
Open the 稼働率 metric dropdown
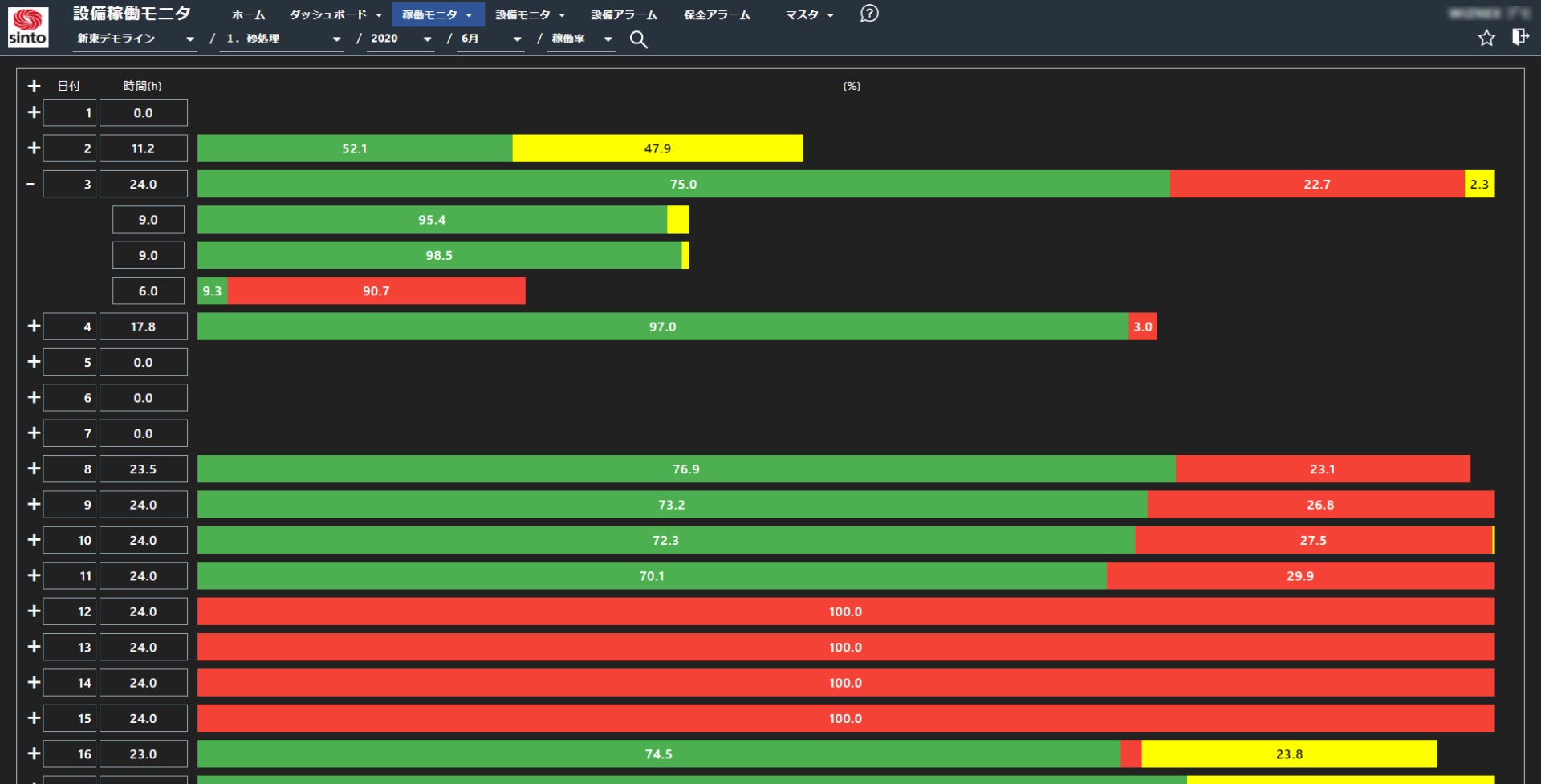581,39
